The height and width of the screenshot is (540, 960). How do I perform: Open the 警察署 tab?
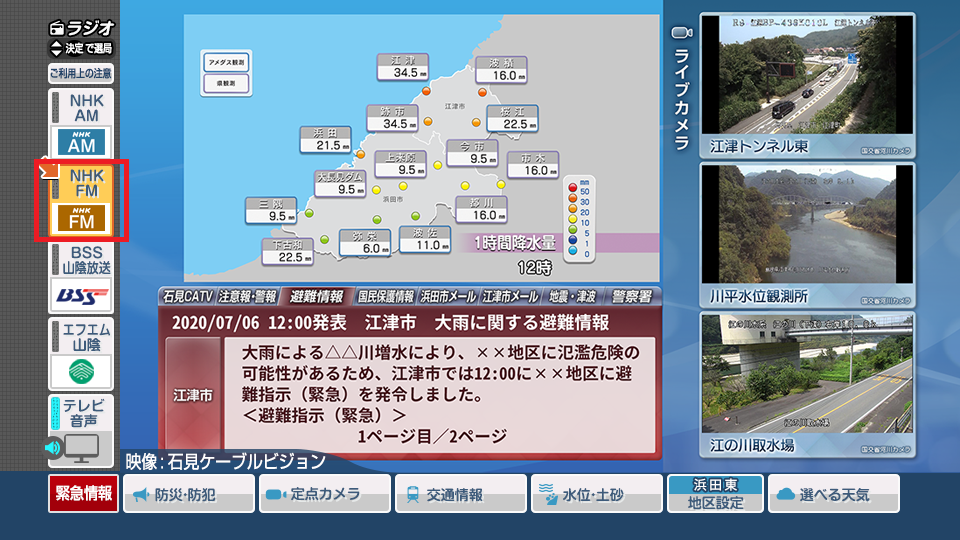(x=631, y=297)
